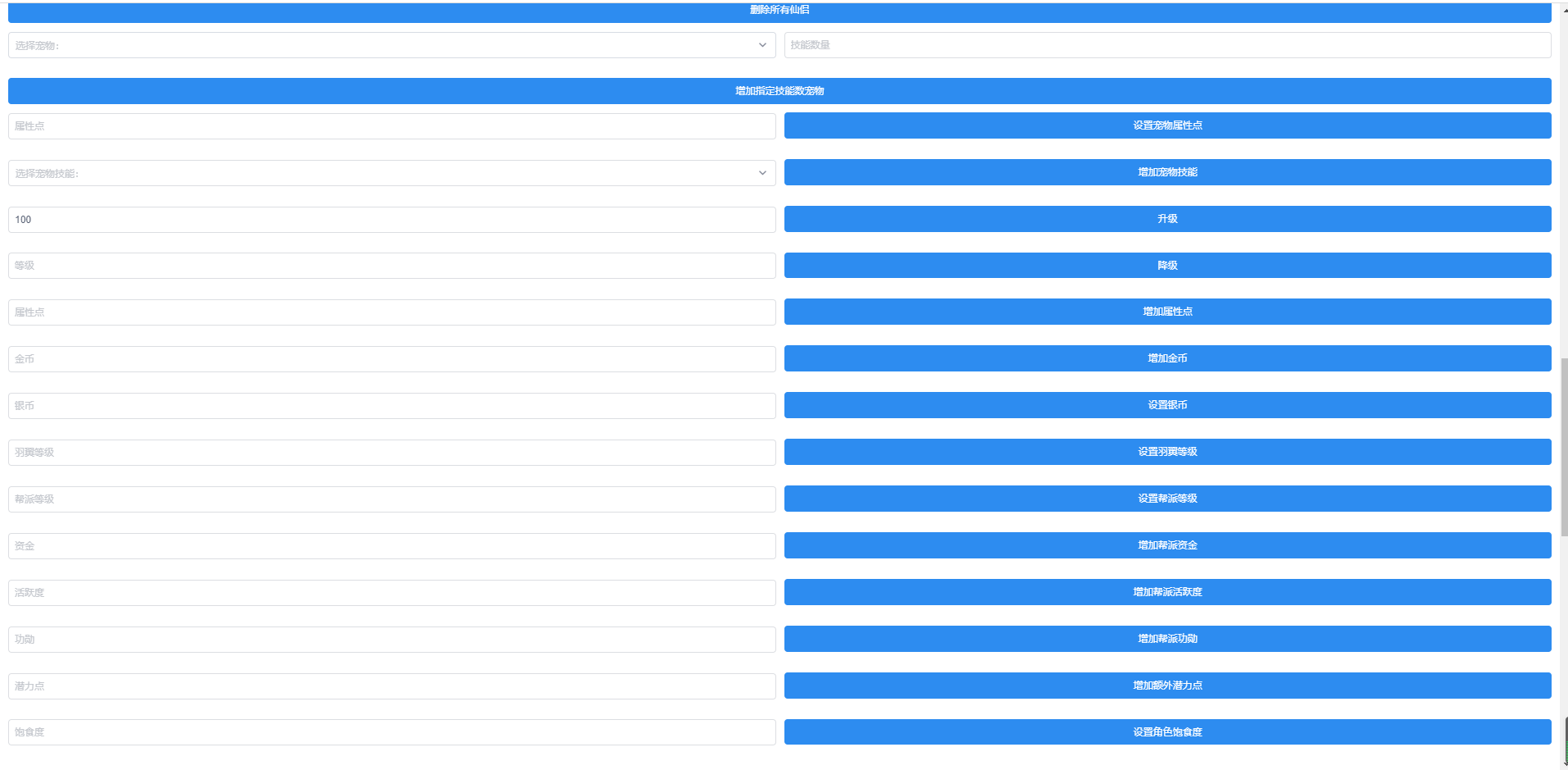Image resolution: width=1568 pixels, height=770 pixels.
Task: Expand the 选择宠物技能 dropdown
Action: (x=392, y=173)
